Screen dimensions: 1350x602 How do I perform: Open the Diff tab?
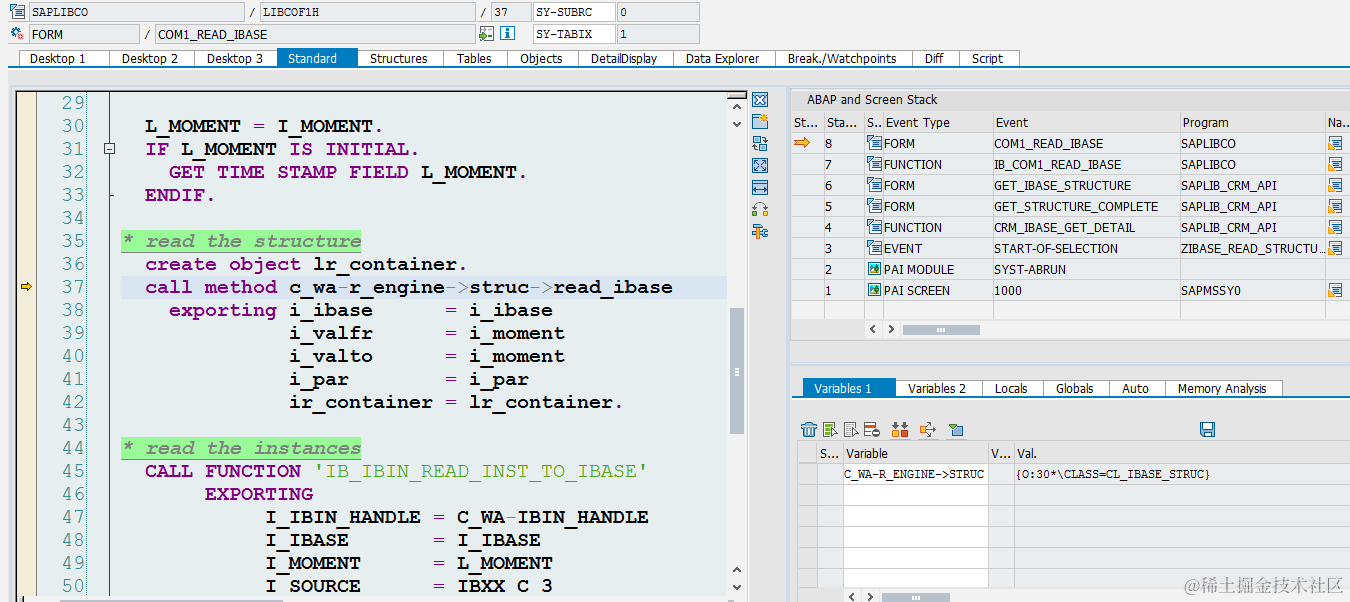pos(934,59)
